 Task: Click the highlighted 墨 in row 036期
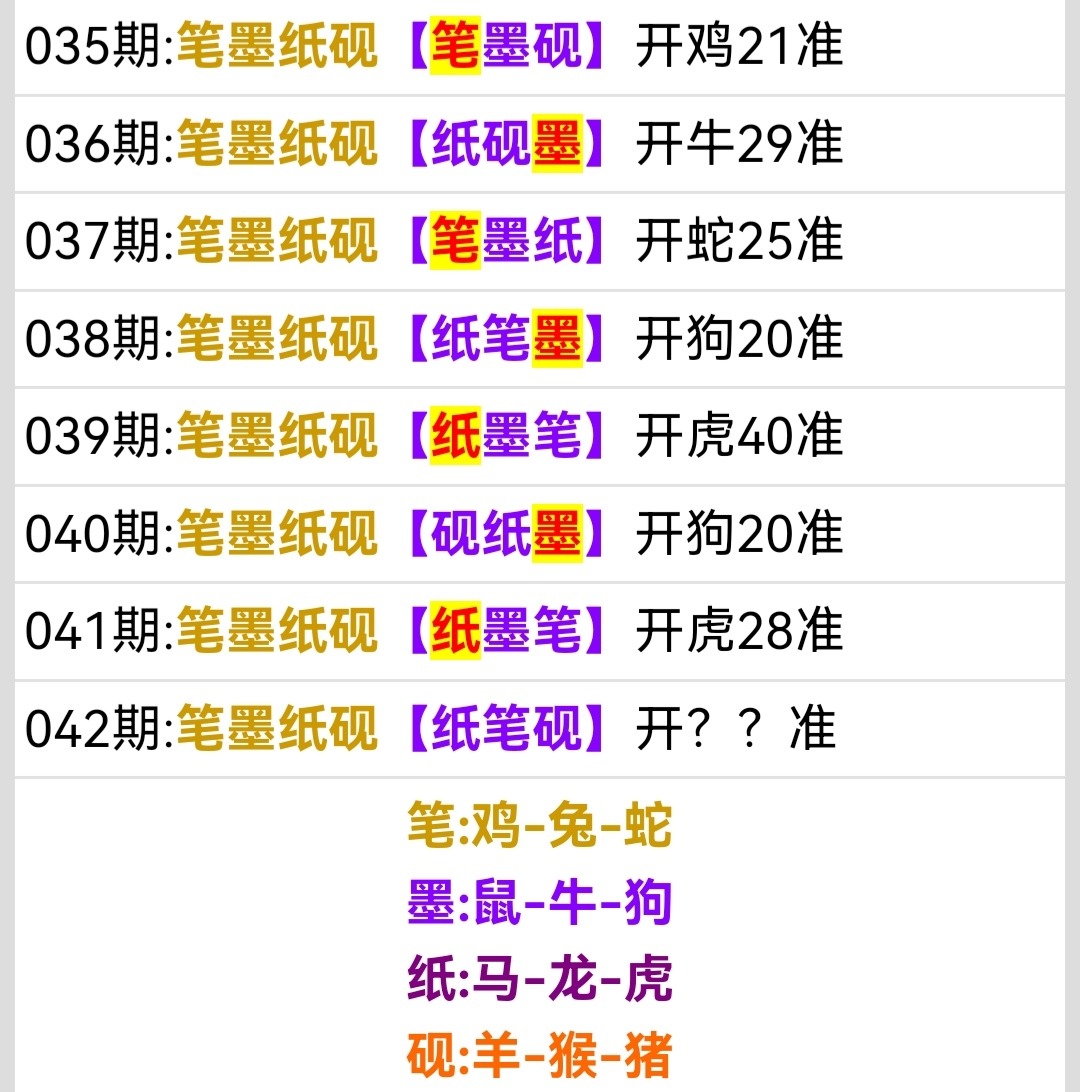[x=557, y=144]
